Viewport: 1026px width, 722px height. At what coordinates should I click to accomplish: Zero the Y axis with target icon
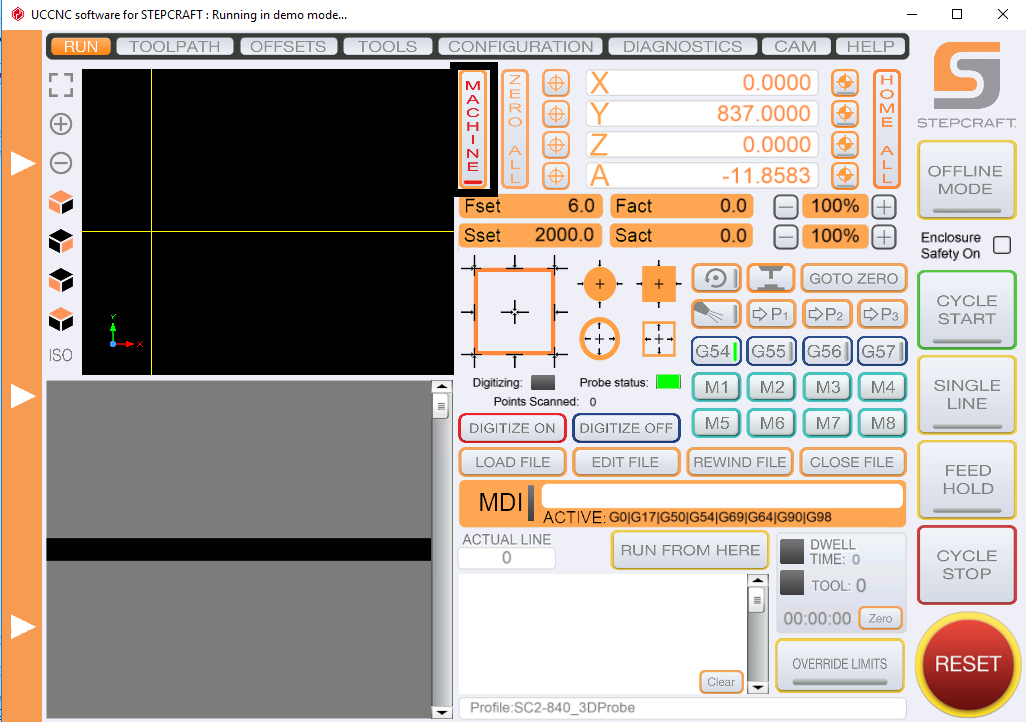(x=556, y=114)
